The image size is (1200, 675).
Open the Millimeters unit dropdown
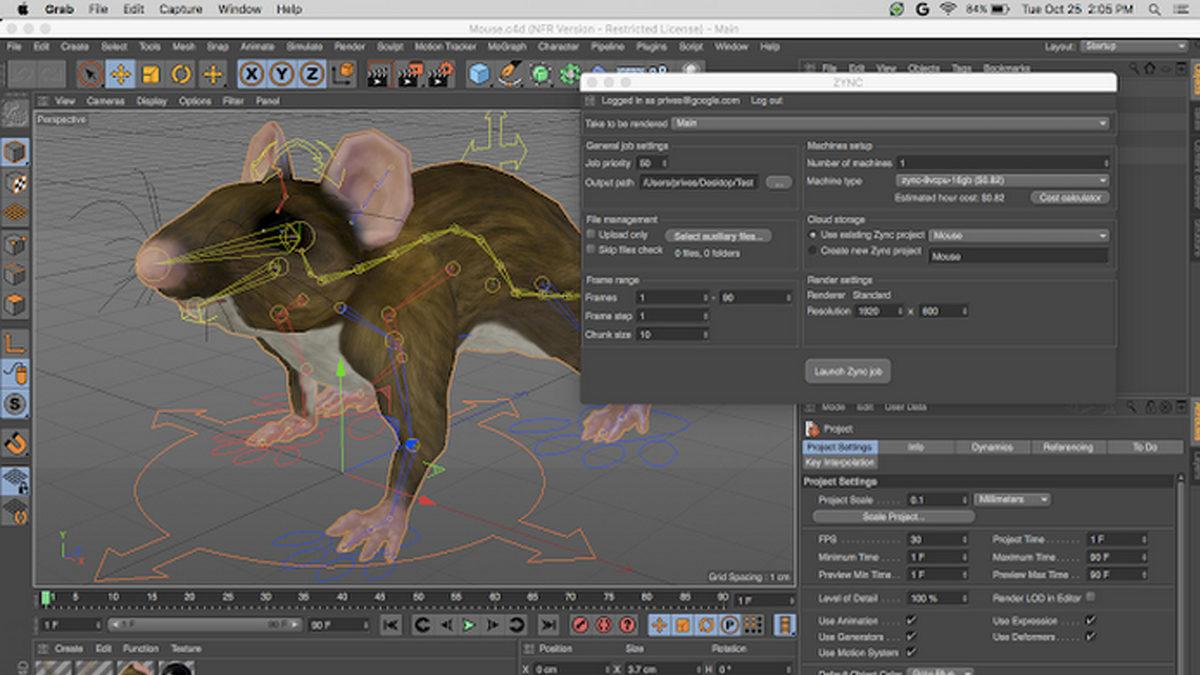click(x=1012, y=499)
